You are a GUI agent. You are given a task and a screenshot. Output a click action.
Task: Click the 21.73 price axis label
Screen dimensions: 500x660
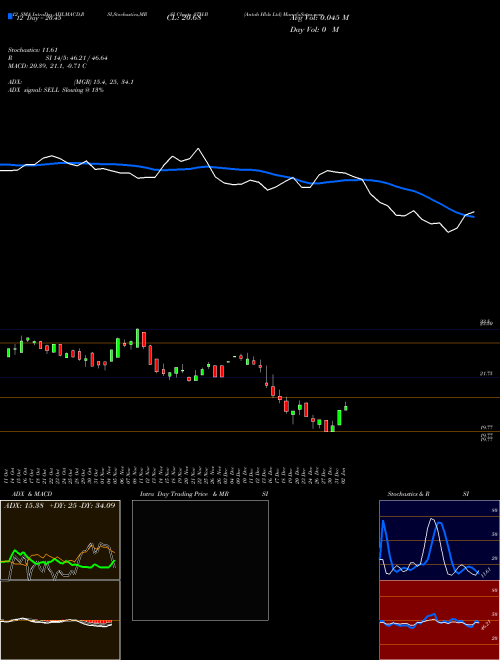(486, 373)
